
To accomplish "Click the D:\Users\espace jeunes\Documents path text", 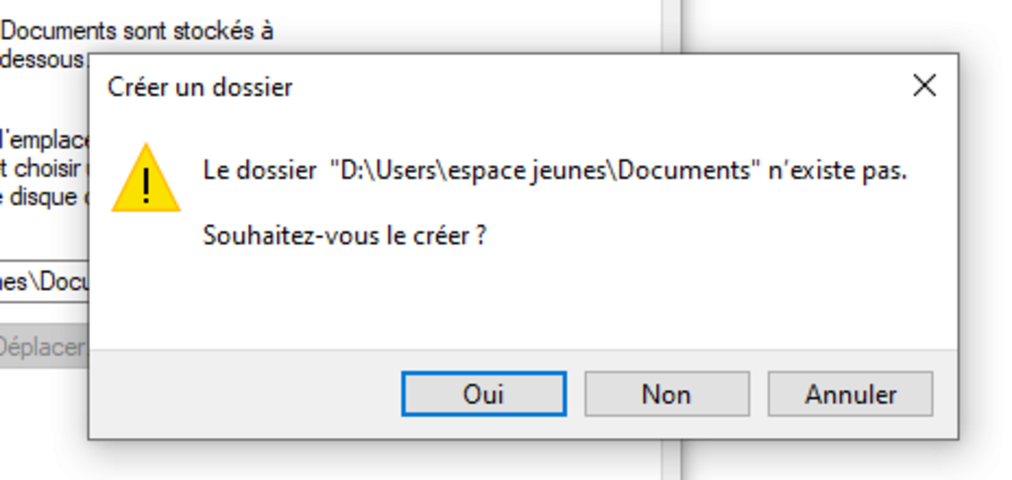I will click(x=541, y=170).
